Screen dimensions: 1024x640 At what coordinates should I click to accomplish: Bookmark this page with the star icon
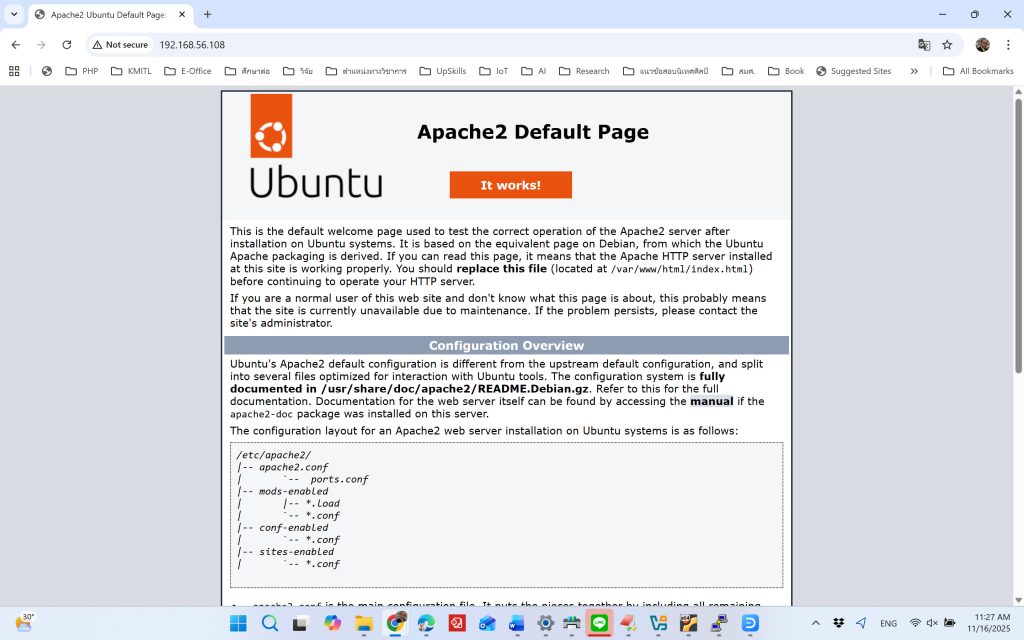point(947,45)
